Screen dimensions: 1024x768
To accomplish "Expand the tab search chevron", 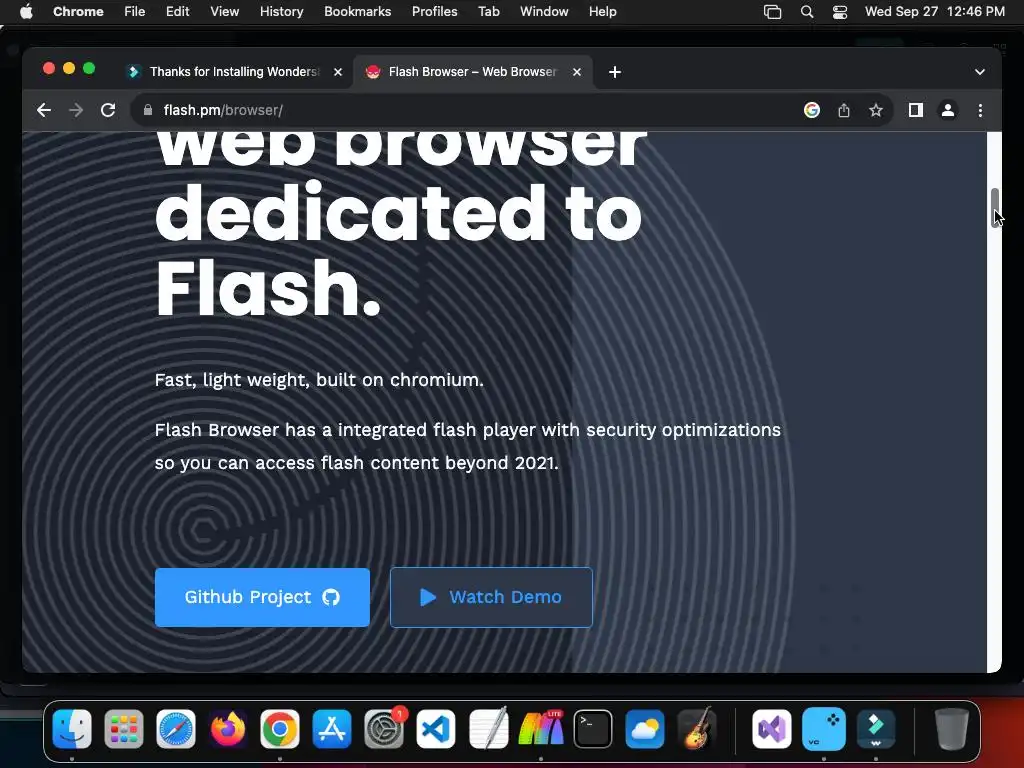I will (x=980, y=72).
